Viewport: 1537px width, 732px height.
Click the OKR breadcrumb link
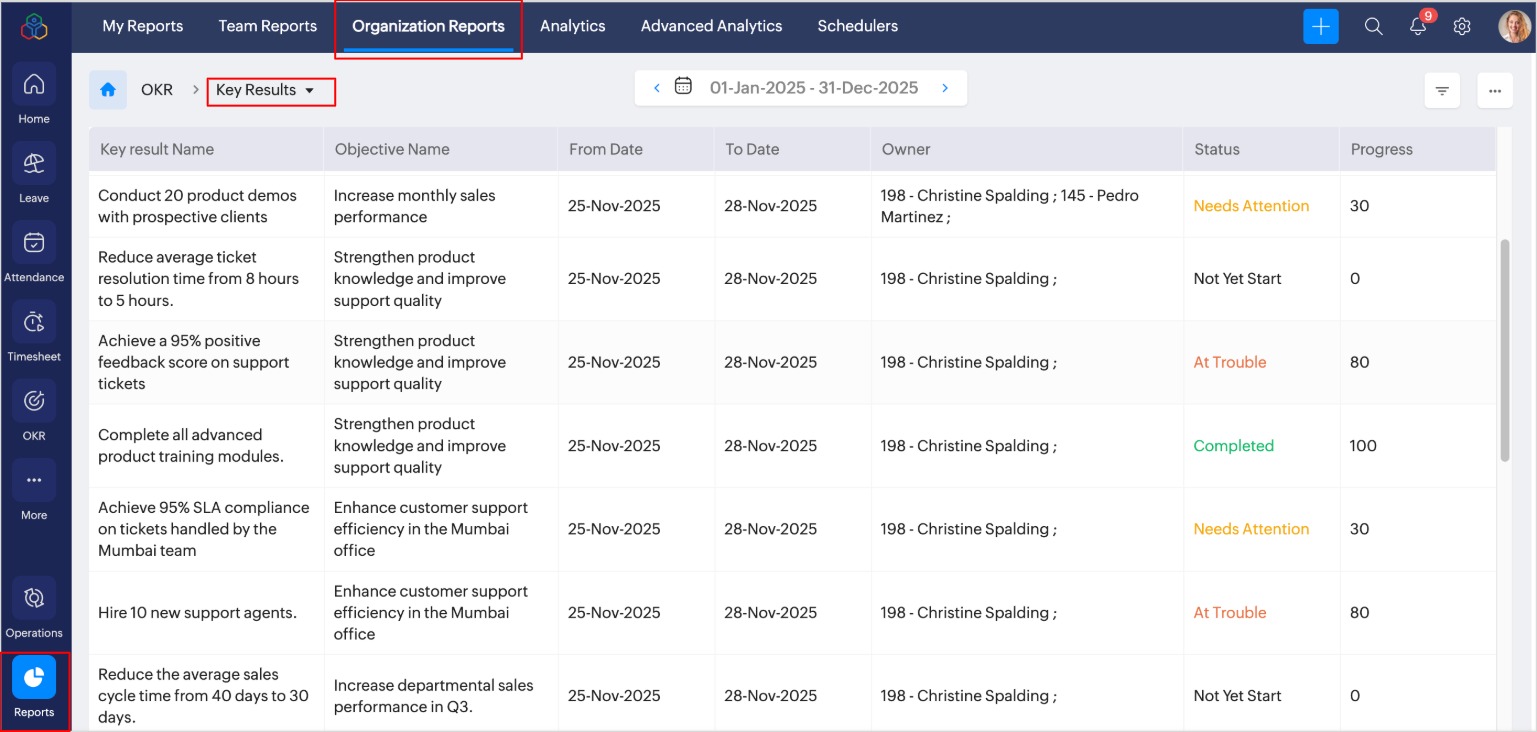(157, 90)
